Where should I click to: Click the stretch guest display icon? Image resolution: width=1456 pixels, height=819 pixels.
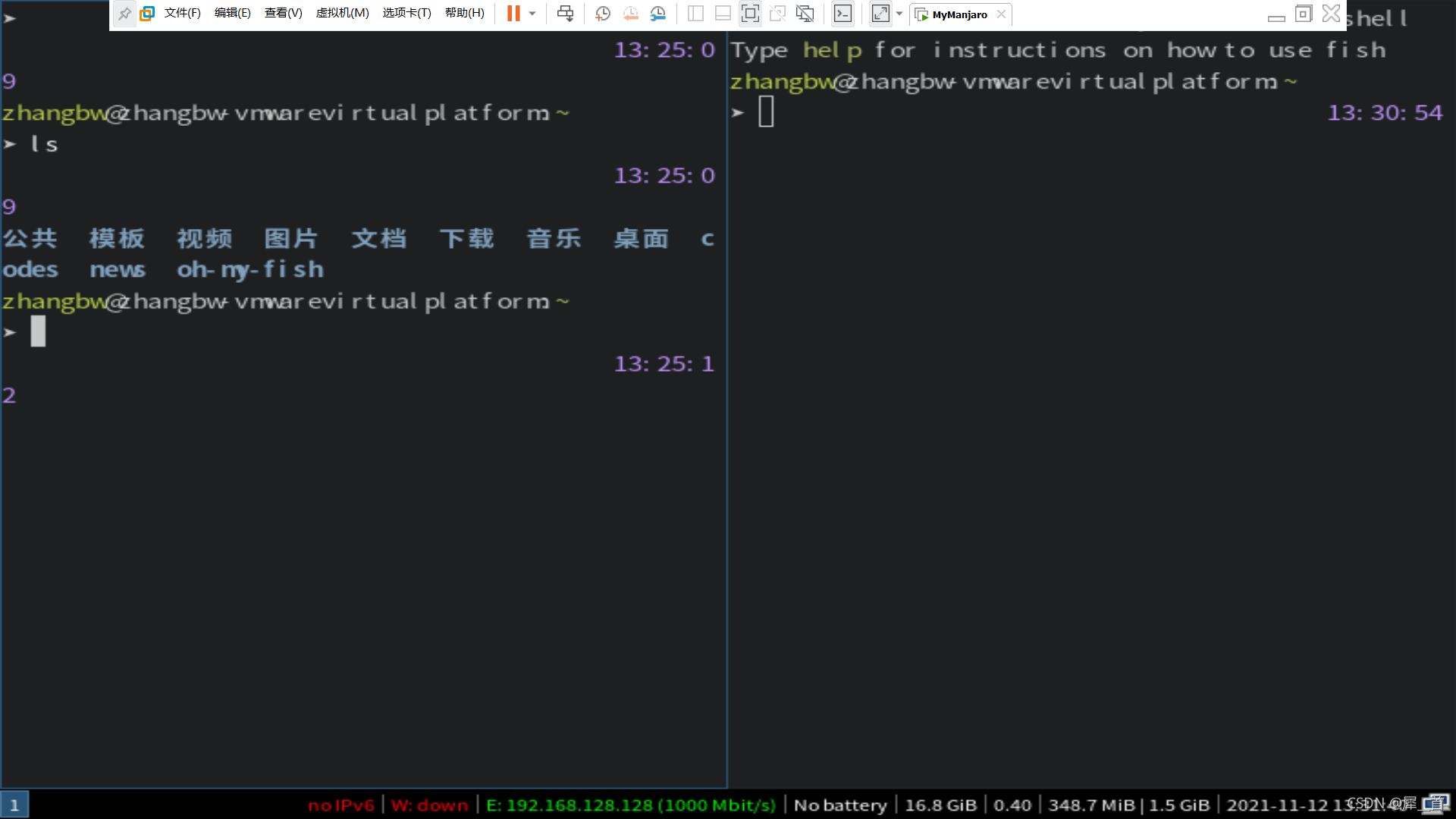click(x=880, y=14)
